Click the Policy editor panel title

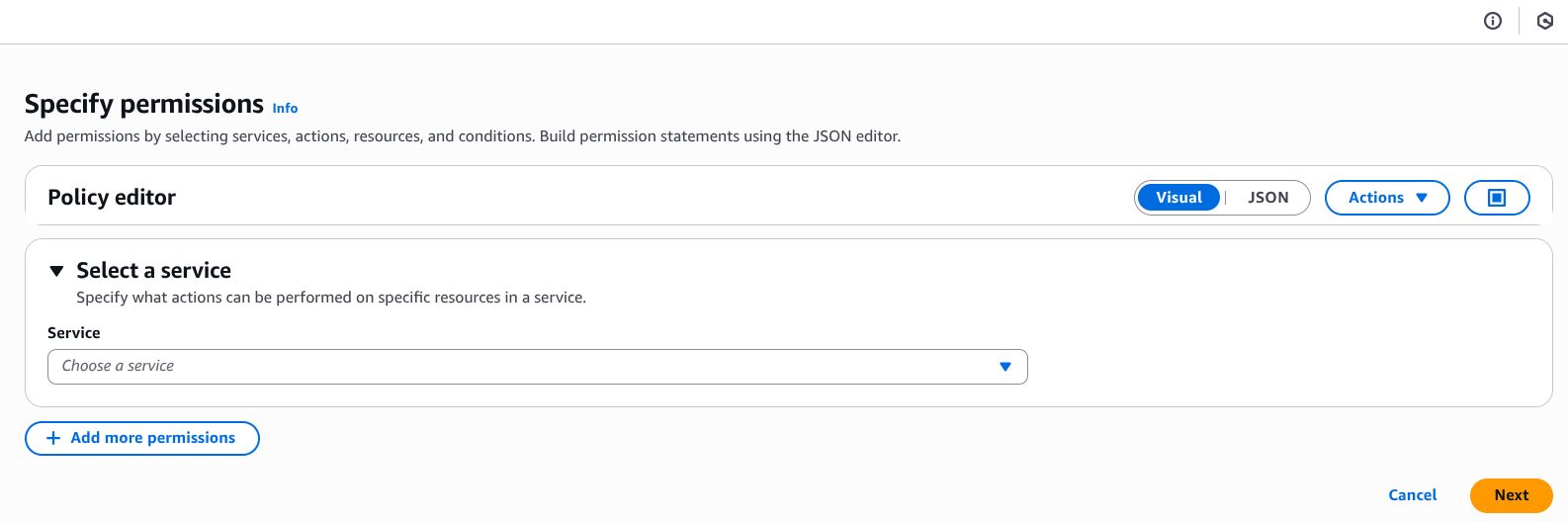coord(112,198)
